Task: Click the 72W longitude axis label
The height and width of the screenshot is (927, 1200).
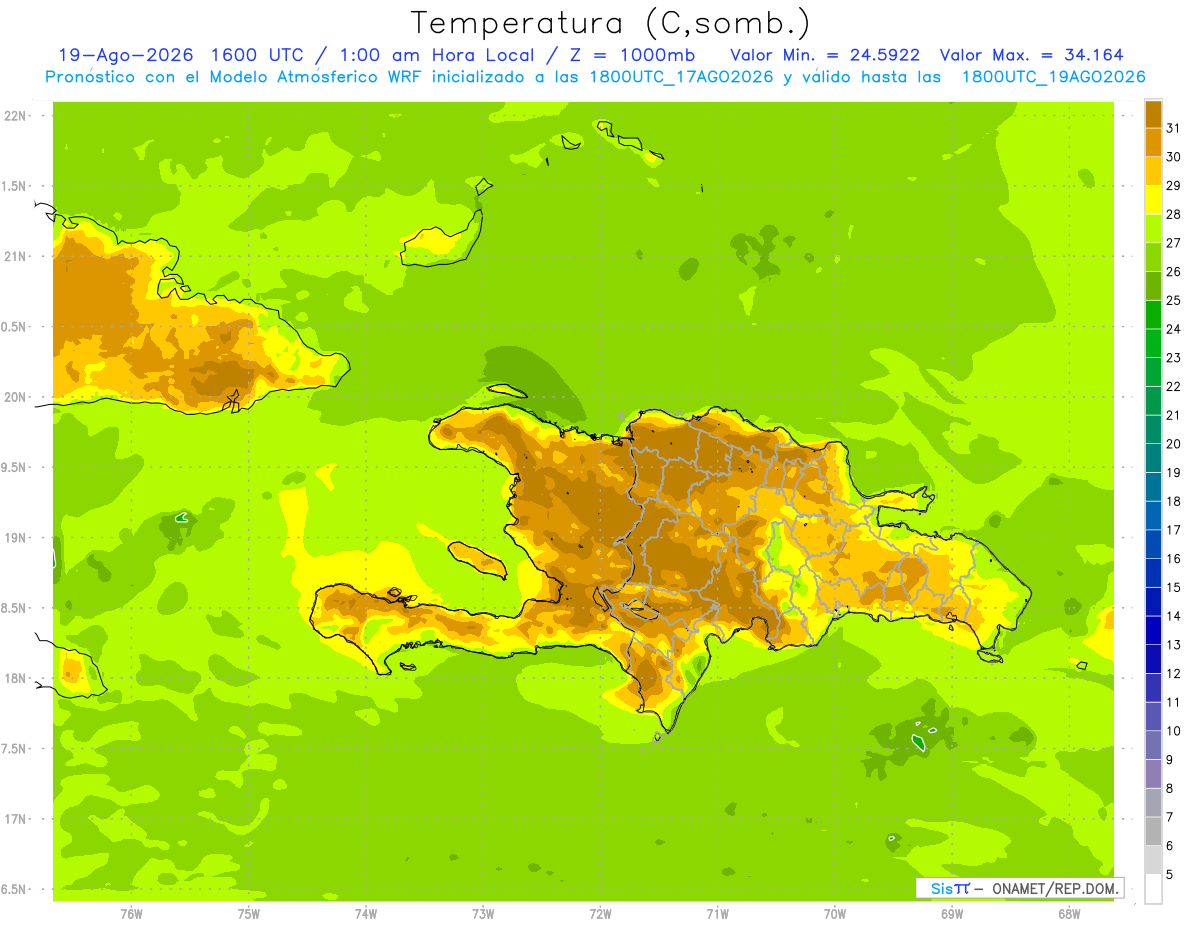Action: point(601,913)
